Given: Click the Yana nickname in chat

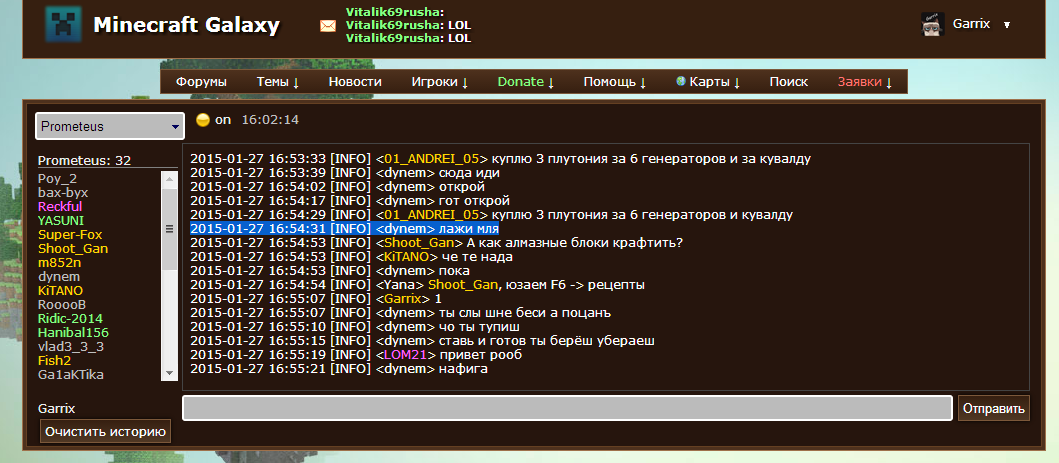Looking at the screenshot, I should 398,285.
